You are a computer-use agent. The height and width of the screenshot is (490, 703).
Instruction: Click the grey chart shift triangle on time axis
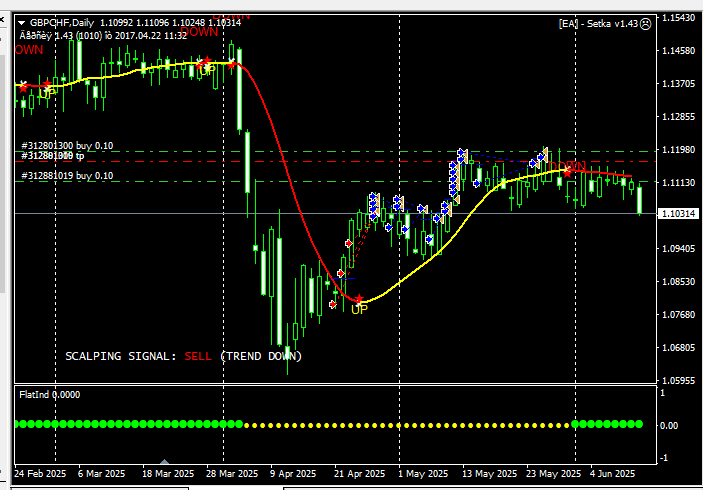click(165, 461)
